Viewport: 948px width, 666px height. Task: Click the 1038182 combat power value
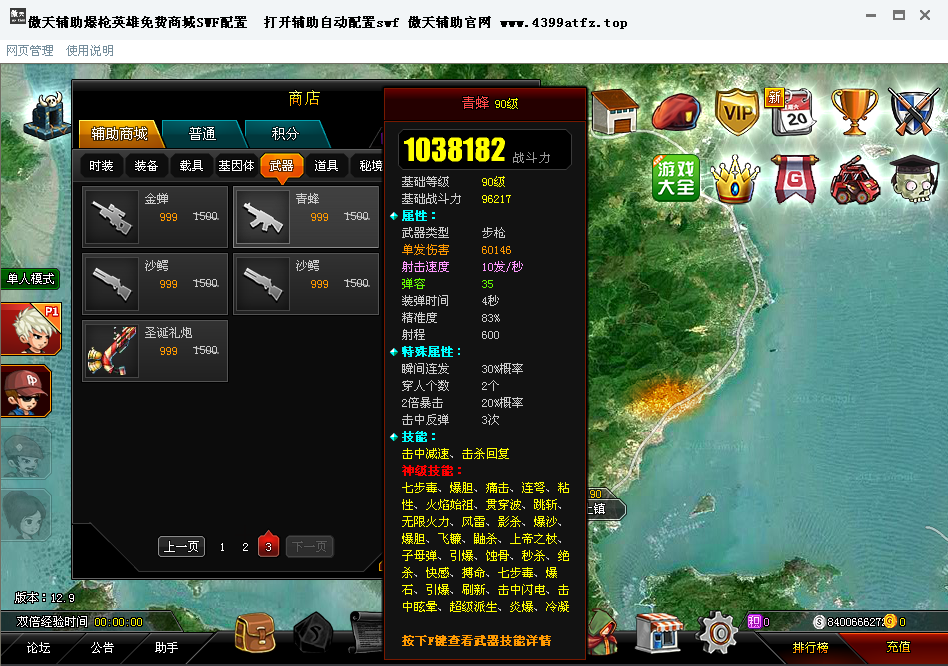(454, 150)
